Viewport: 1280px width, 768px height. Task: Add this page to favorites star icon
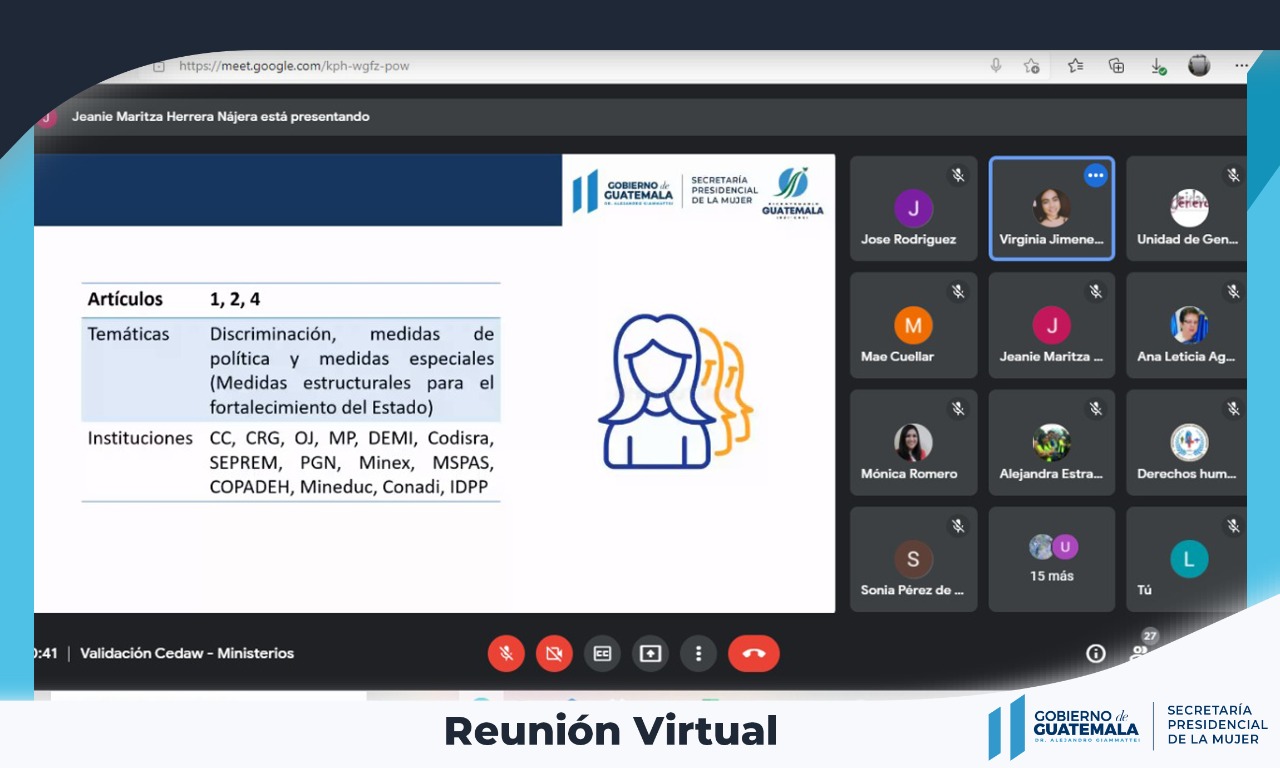1032,66
